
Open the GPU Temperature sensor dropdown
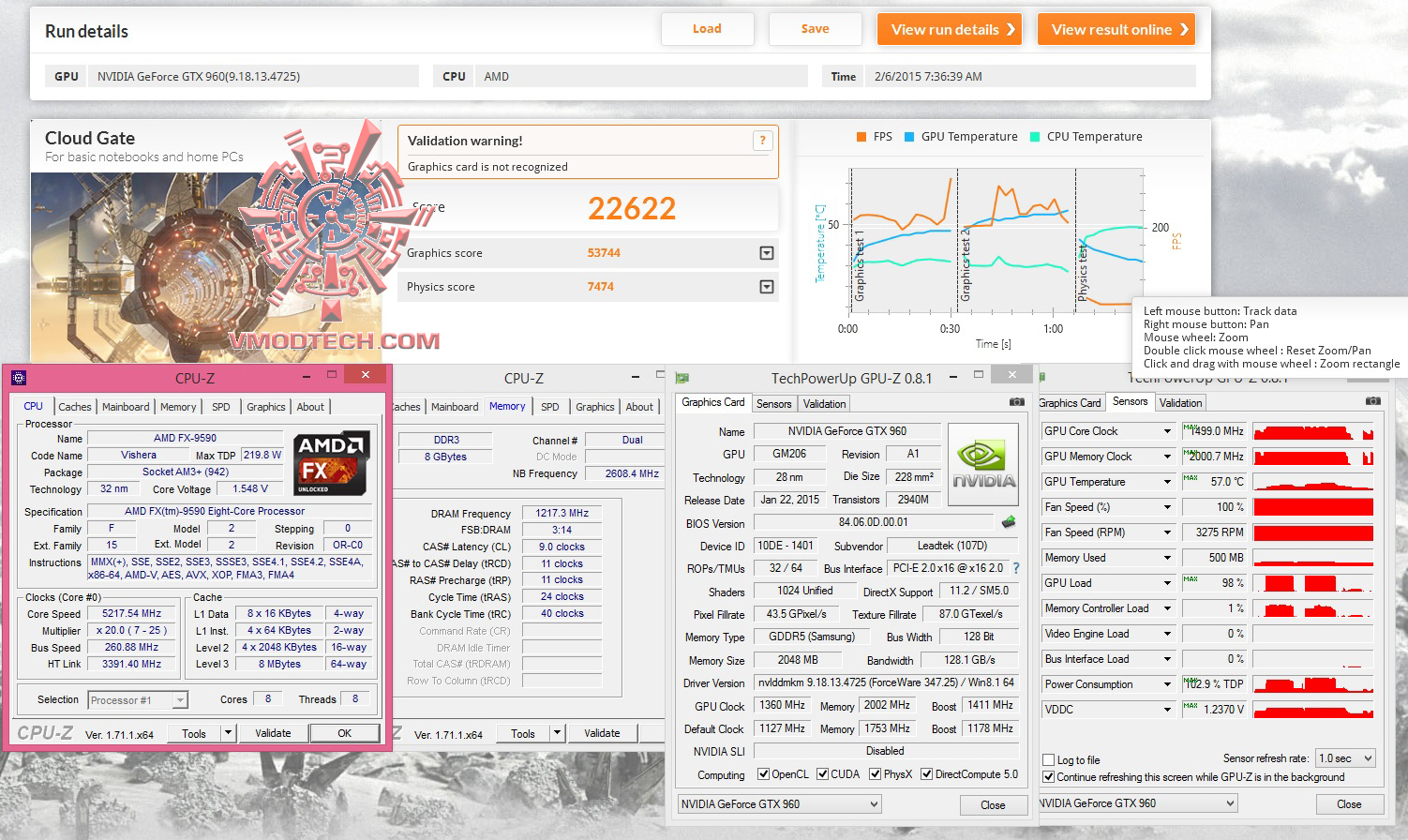[x=1167, y=482]
